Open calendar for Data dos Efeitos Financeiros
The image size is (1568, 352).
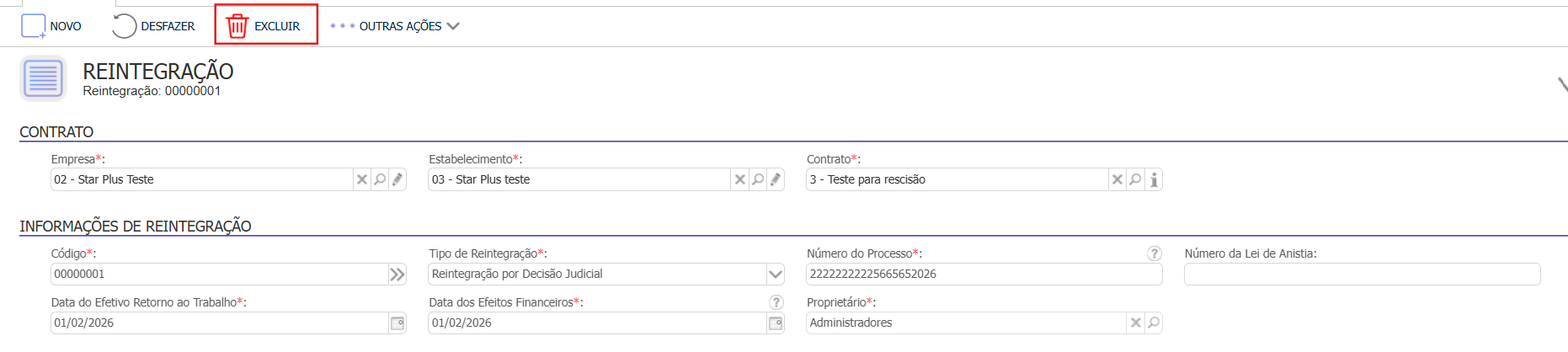pos(775,323)
